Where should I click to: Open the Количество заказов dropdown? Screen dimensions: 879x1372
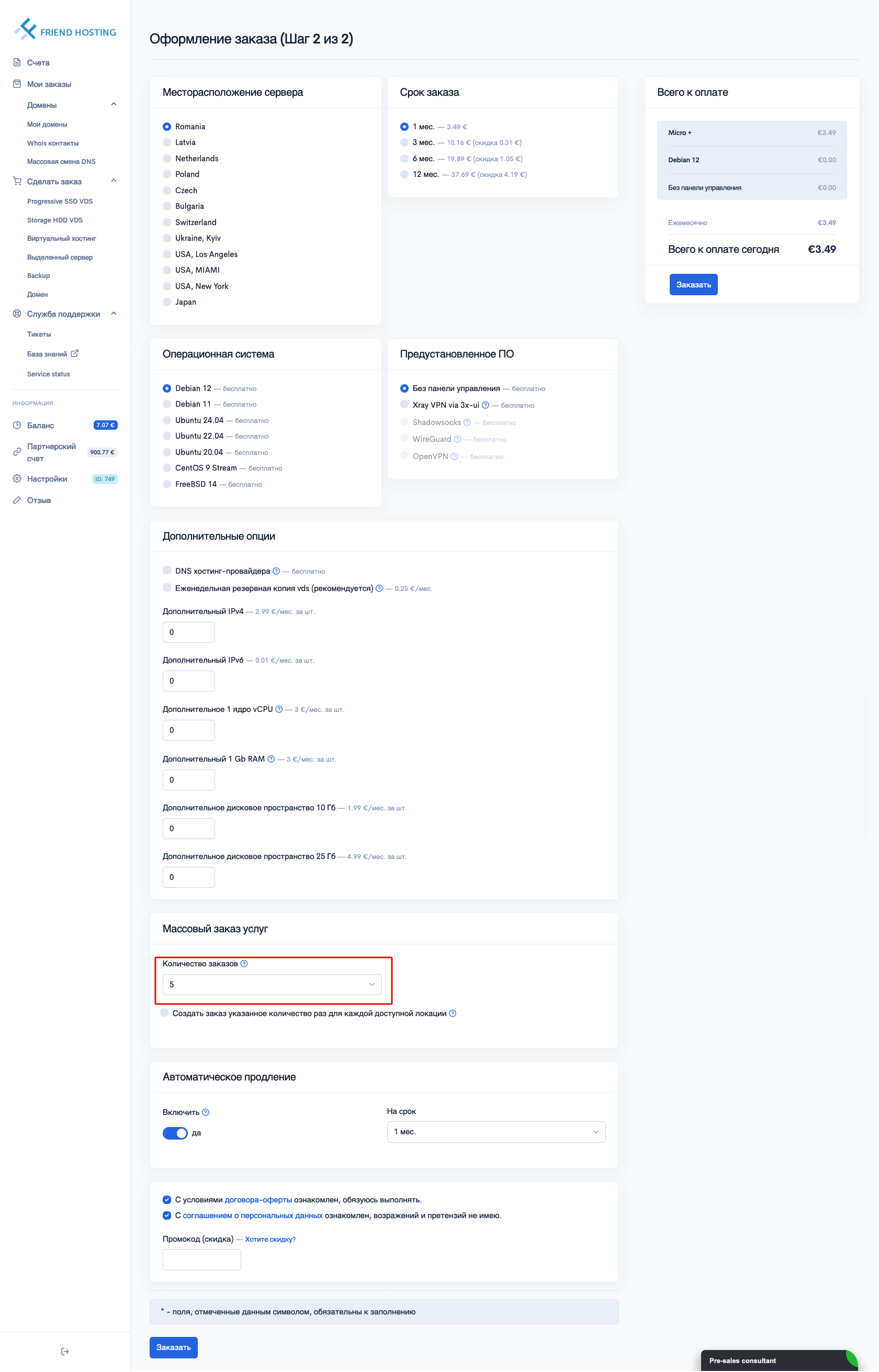click(272, 984)
